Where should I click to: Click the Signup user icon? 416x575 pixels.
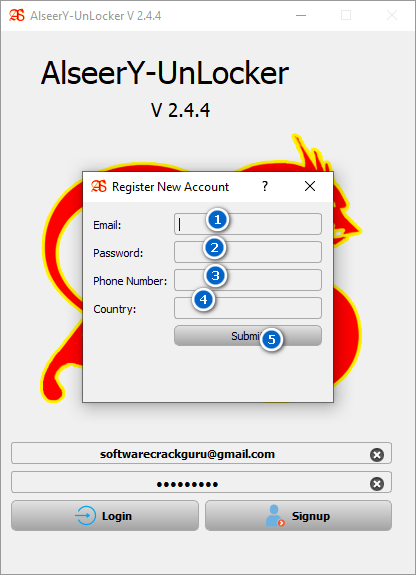coord(275,516)
